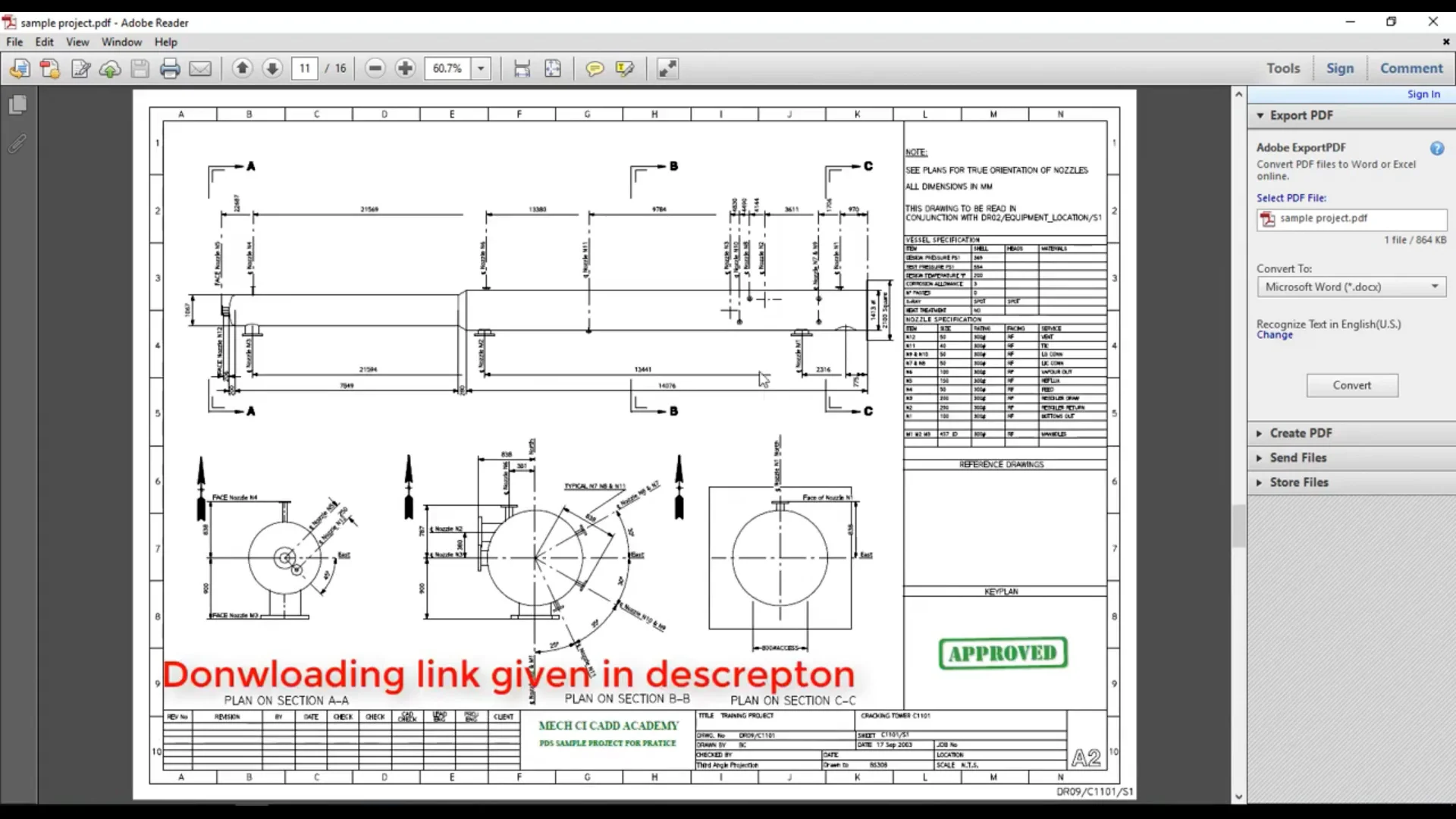1456x819 pixels.
Task: Select the highlight text tool icon
Action: [624, 68]
